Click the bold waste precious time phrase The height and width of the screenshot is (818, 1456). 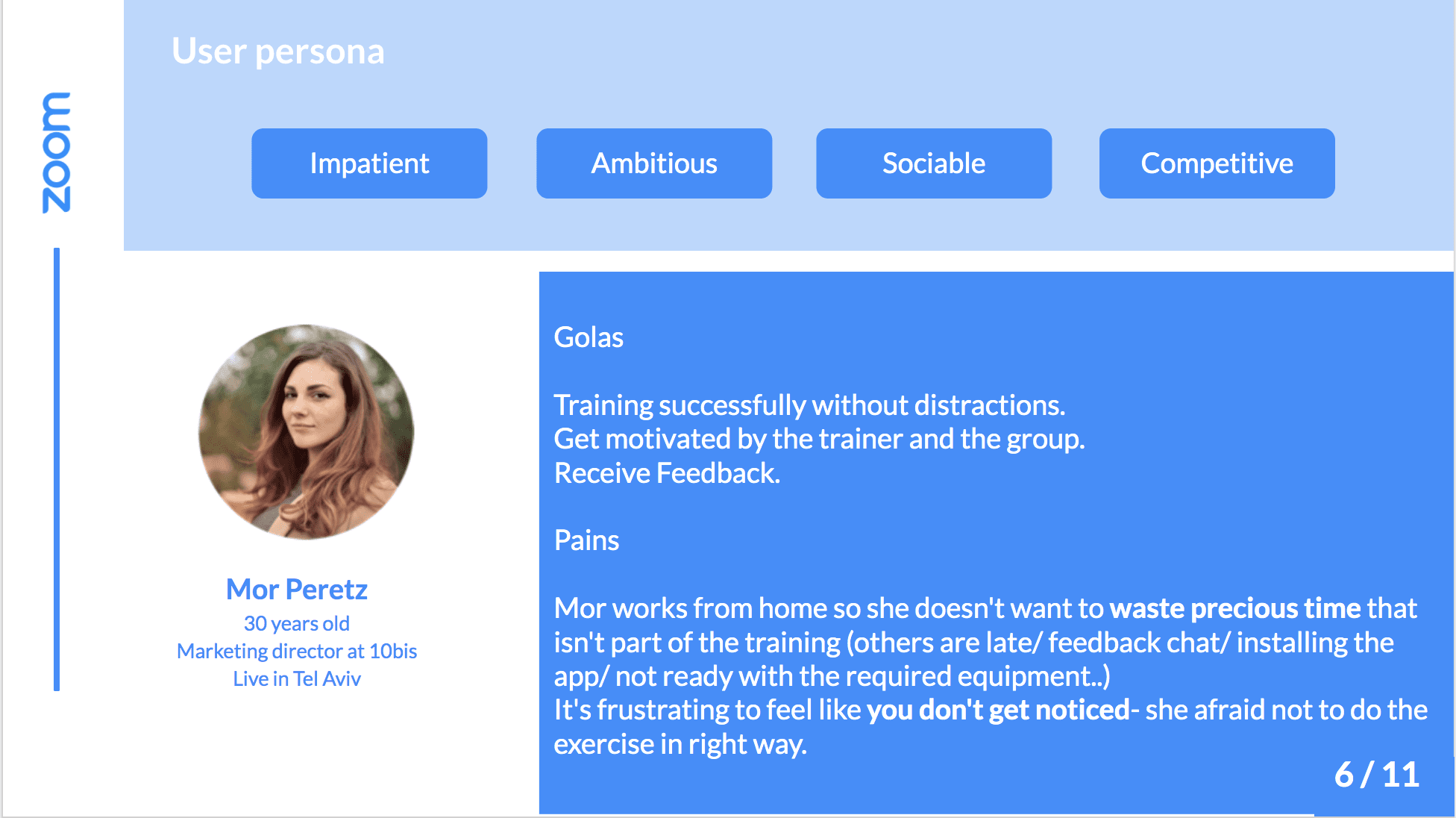tap(1235, 608)
